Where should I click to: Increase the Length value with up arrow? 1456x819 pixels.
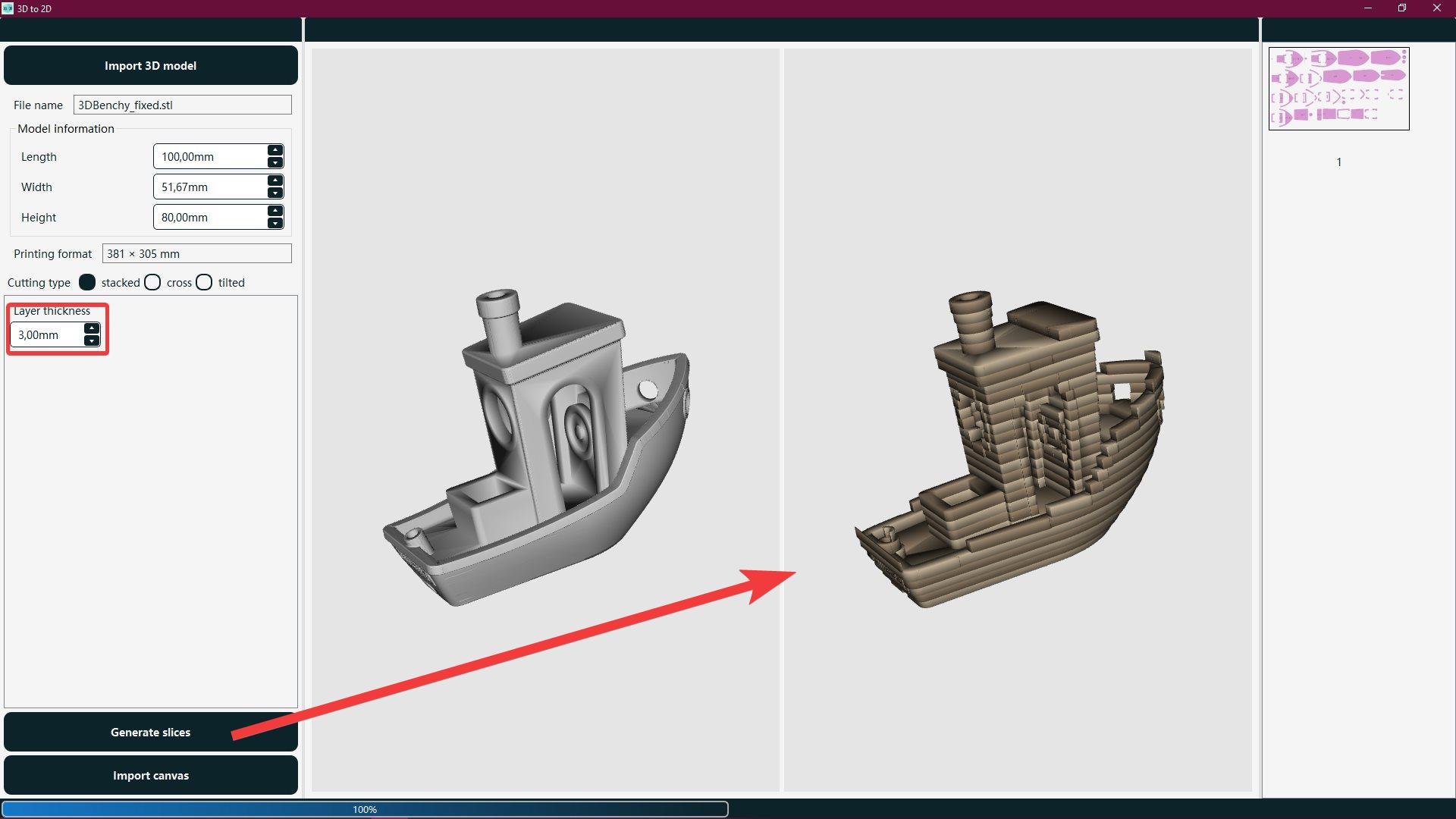point(275,150)
